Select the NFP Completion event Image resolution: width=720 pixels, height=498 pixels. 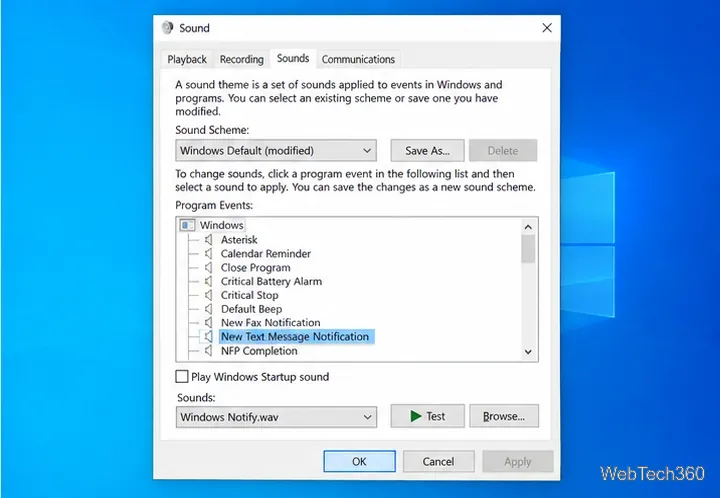259,351
